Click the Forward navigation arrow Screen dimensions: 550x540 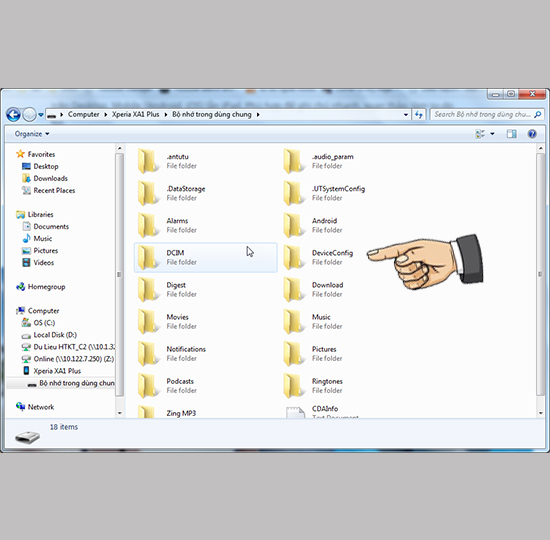(29, 115)
